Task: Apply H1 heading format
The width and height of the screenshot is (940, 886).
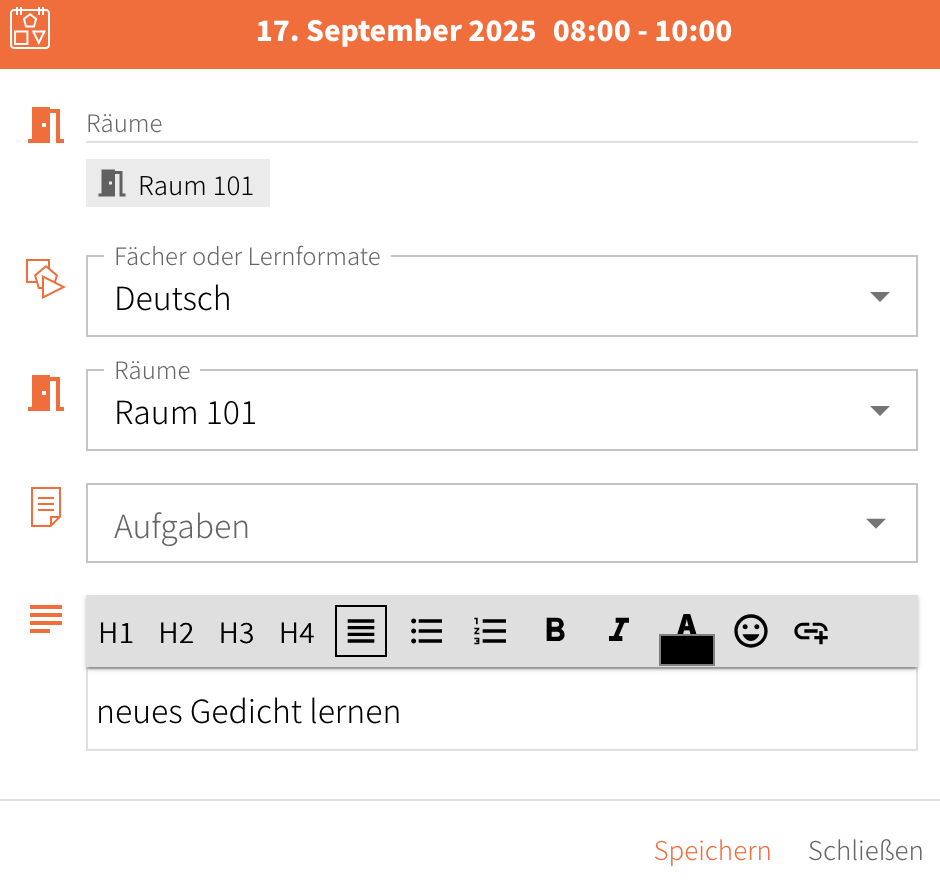Action: click(116, 632)
